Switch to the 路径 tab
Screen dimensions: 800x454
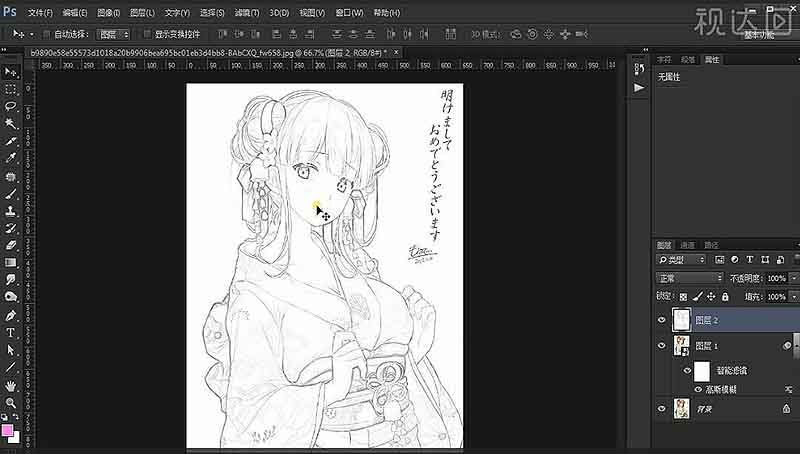coord(711,245)
